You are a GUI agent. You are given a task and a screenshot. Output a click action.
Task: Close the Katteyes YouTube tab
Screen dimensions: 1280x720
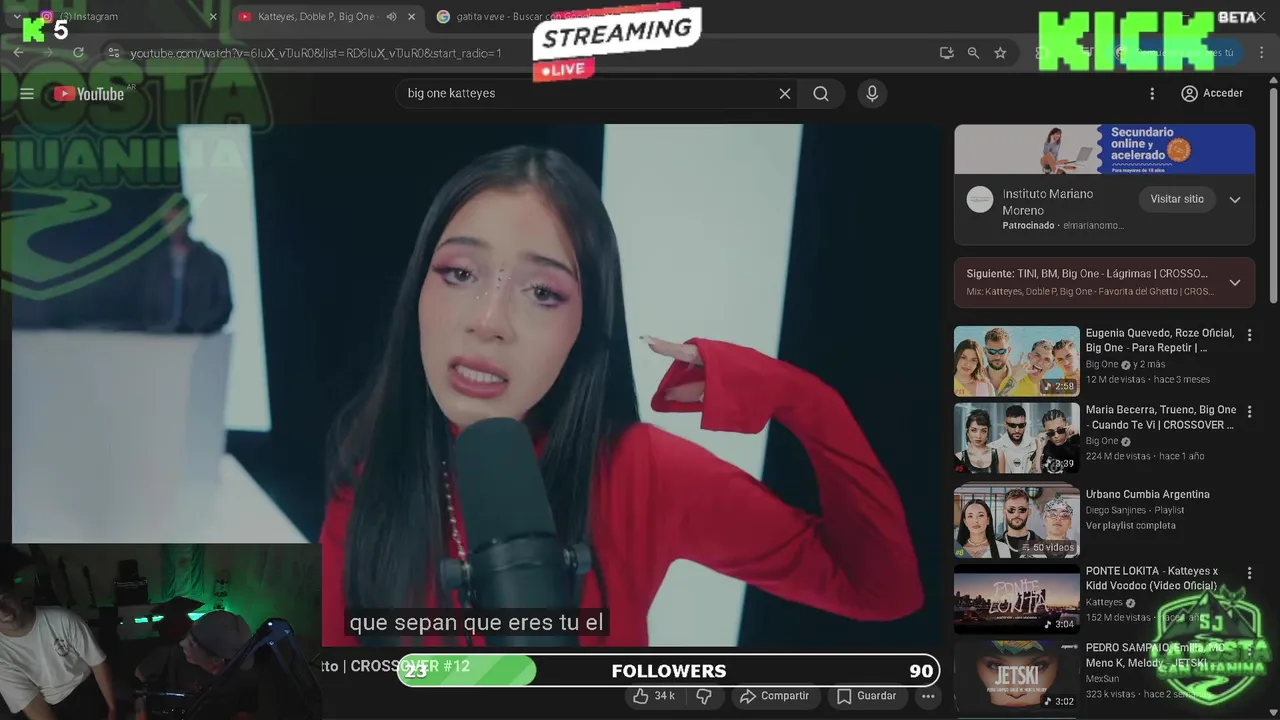[412, 17]
